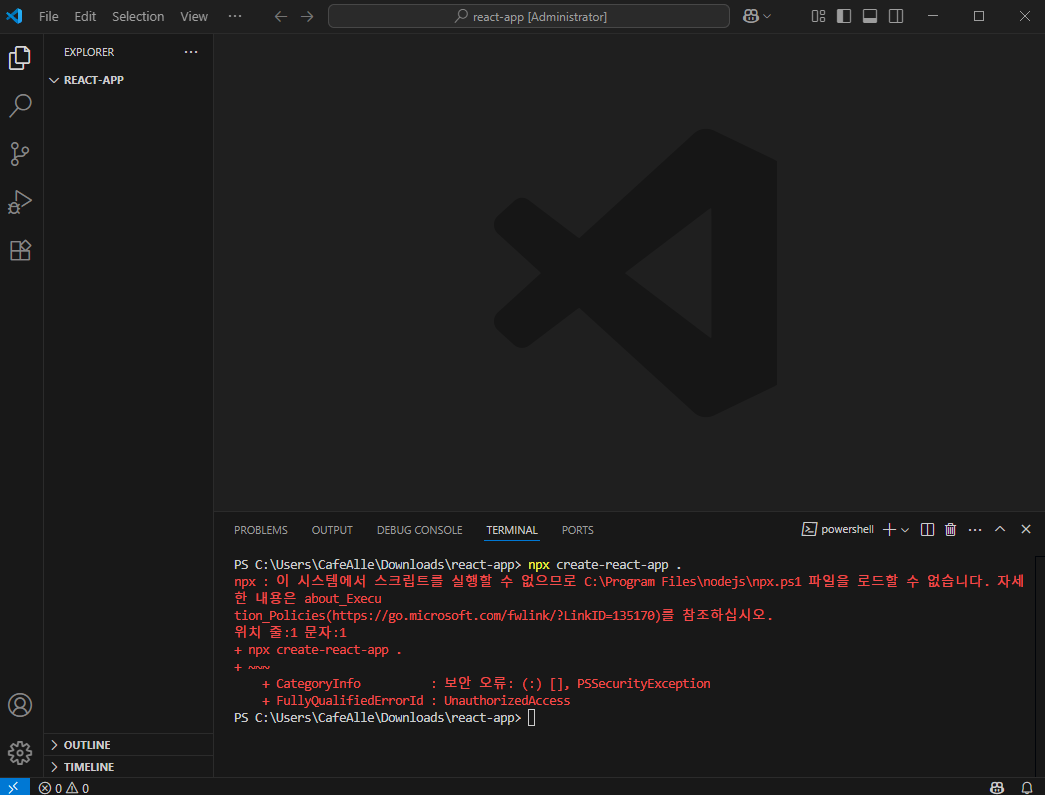Kill terminal with the trash icon
This screenshot has height=795, width=1045.
click(x=950, y=529)
